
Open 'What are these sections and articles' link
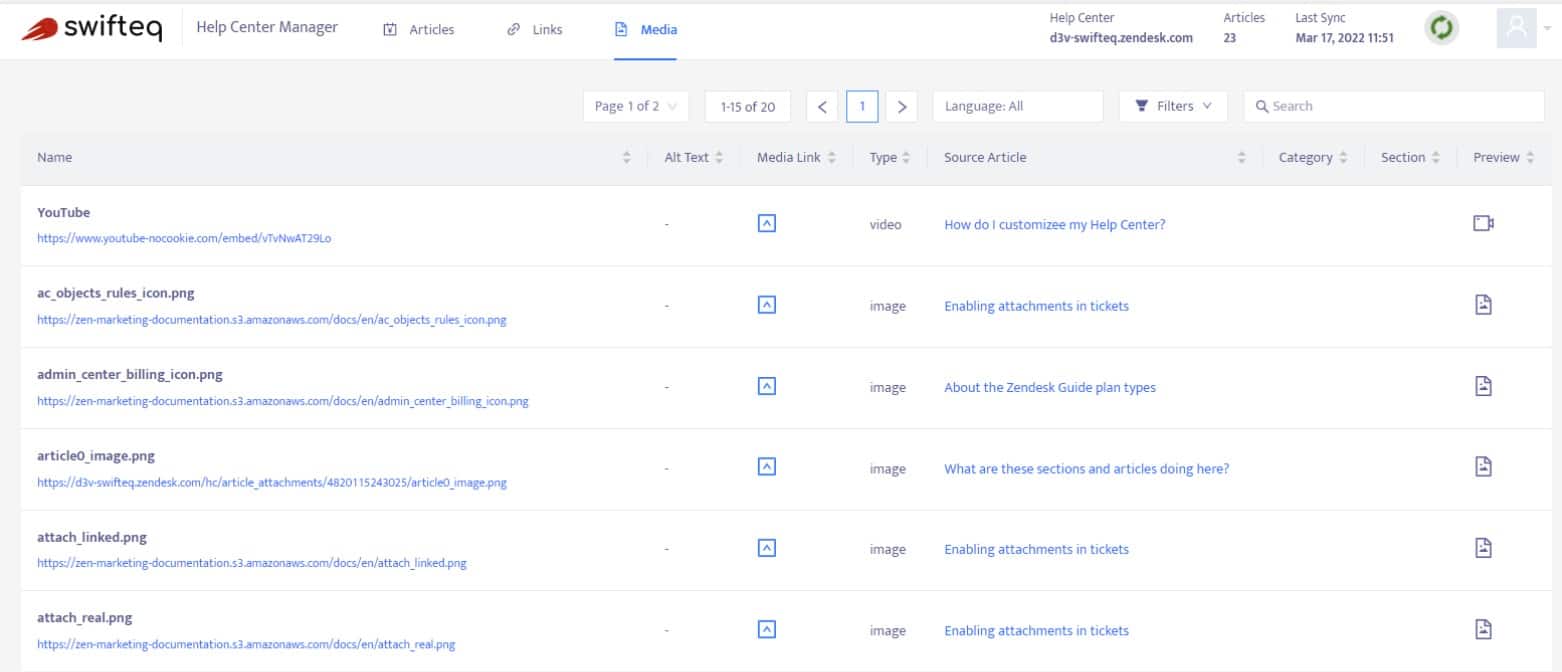tap(1087, 468)
